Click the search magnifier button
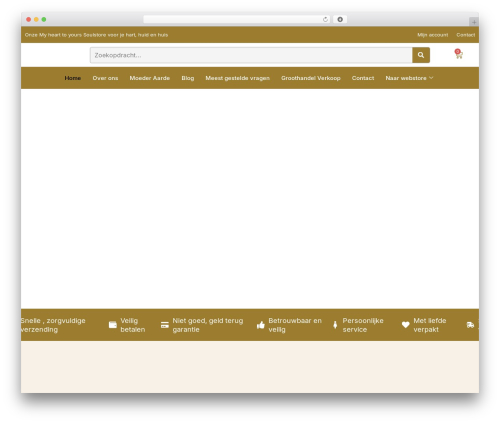This screenshot has width=500, height=423. click(x=421, y=55)
